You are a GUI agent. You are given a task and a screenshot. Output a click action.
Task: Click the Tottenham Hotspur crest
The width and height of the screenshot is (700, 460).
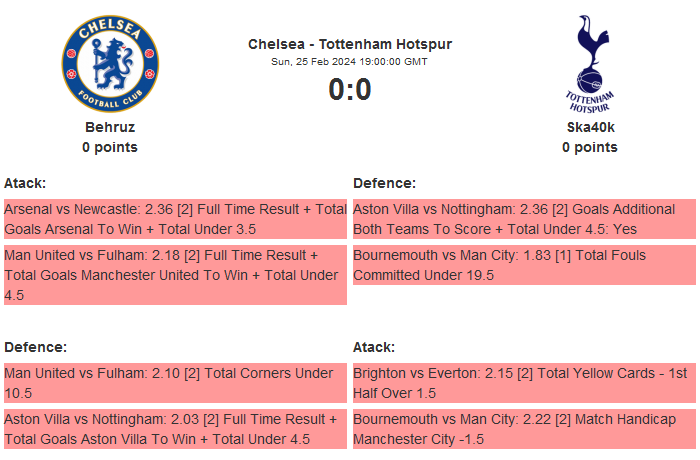click(590, 65)
